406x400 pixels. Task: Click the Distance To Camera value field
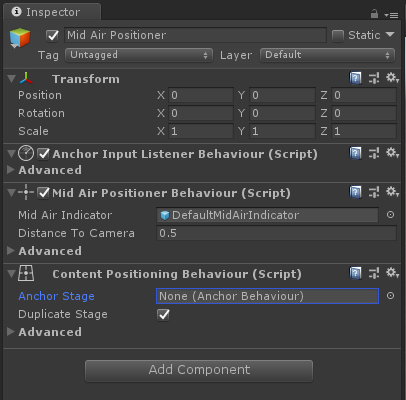tap(276, 233)
